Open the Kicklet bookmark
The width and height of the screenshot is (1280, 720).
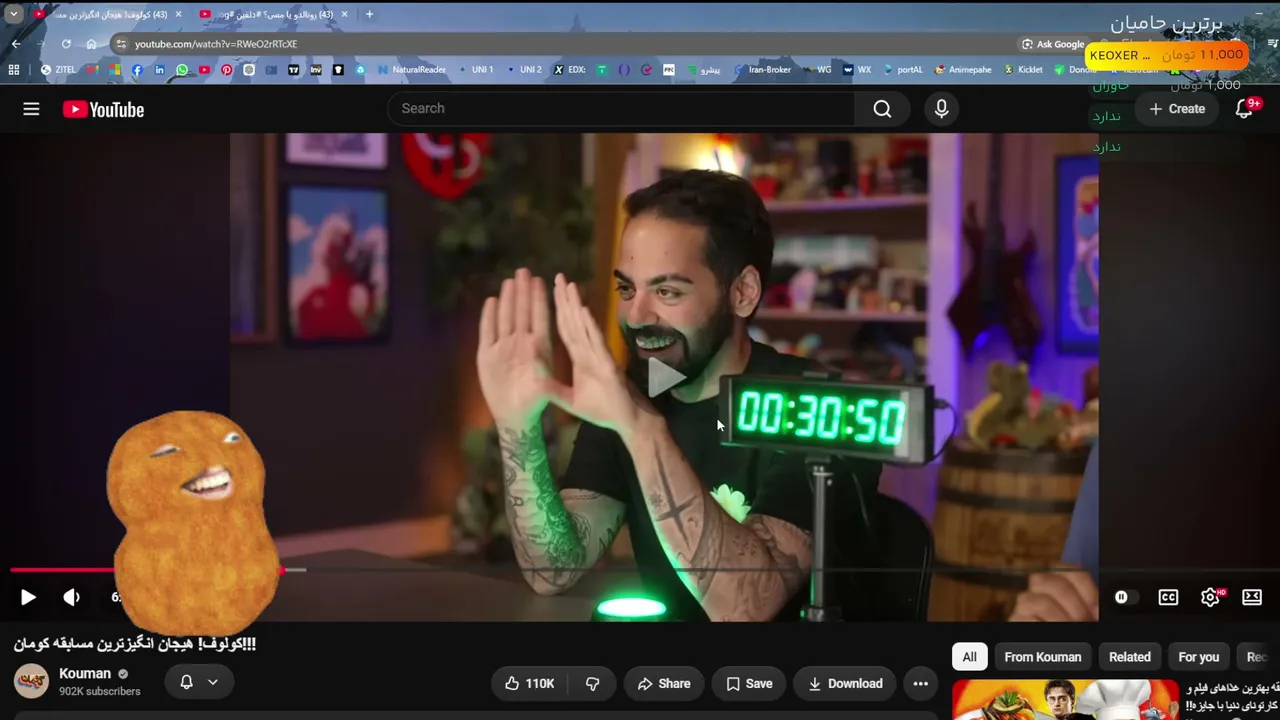pyautogui.click(x=1023, y=70)
